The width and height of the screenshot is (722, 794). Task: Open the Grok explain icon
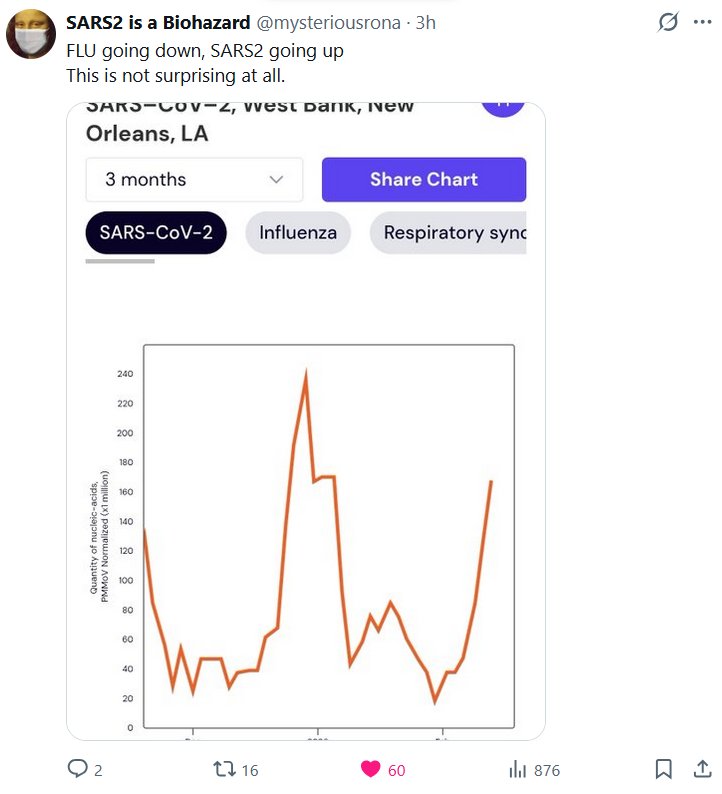pos(666,22)
